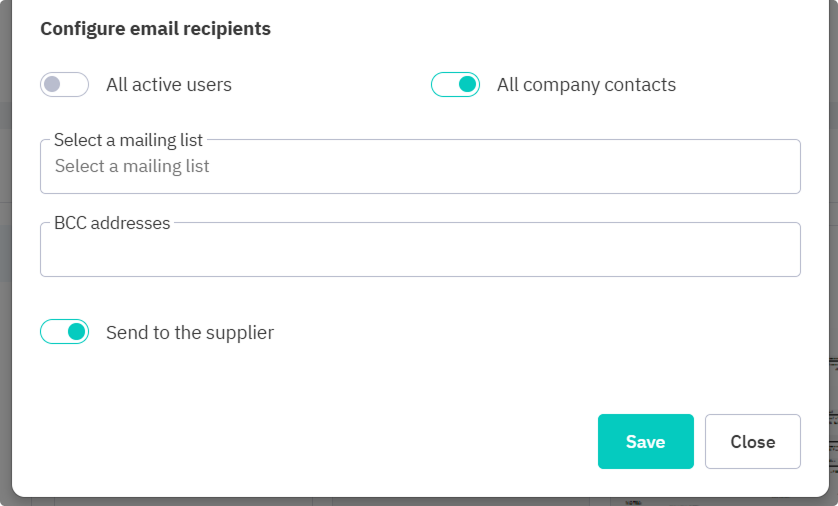Click the "All company contacts" label text
Image resolution: width=838 pixels, height=506 pixels.
coord(586,85)
